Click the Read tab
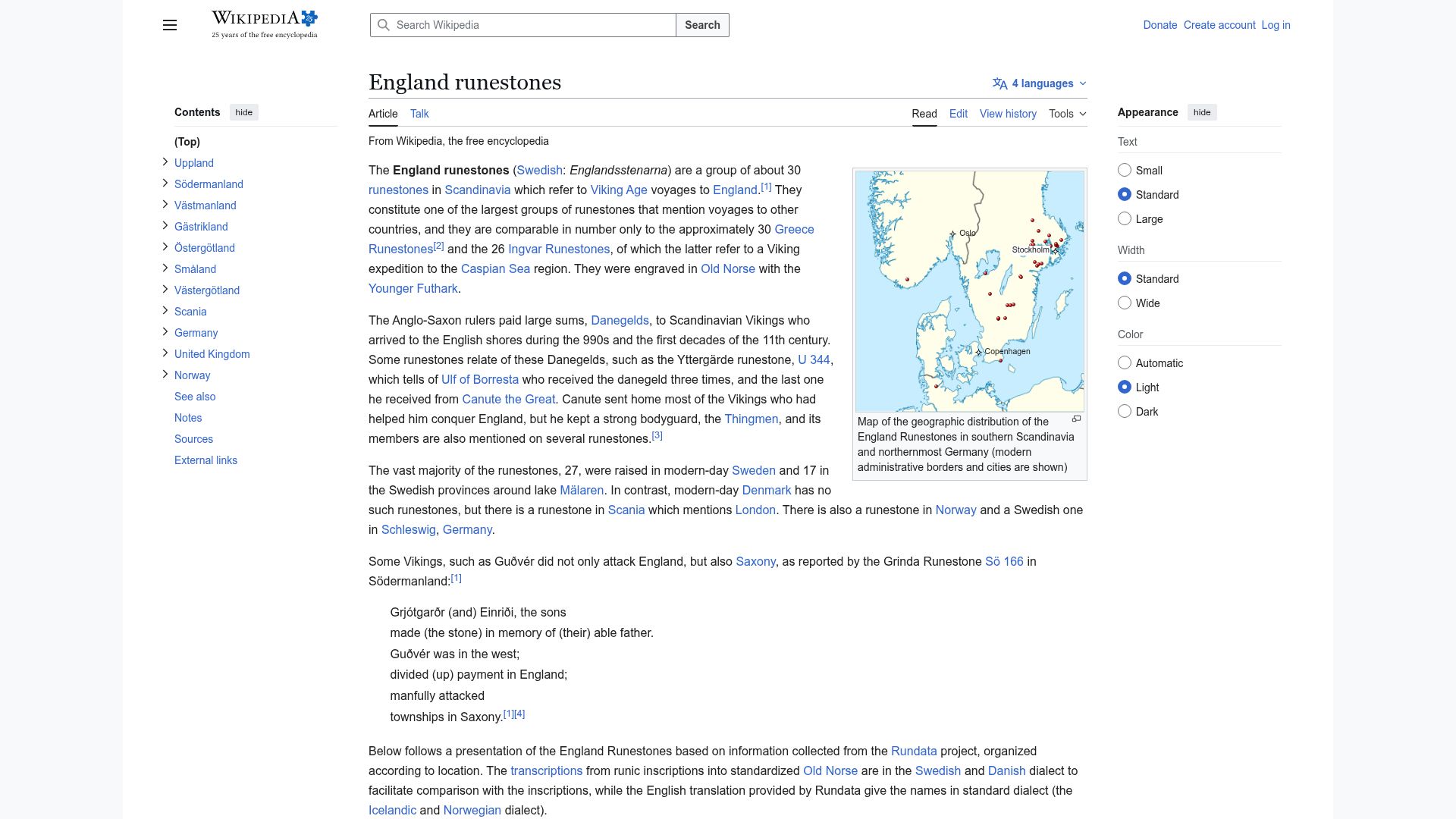This screenshot has width=1456, height=819. click(924, 114)
